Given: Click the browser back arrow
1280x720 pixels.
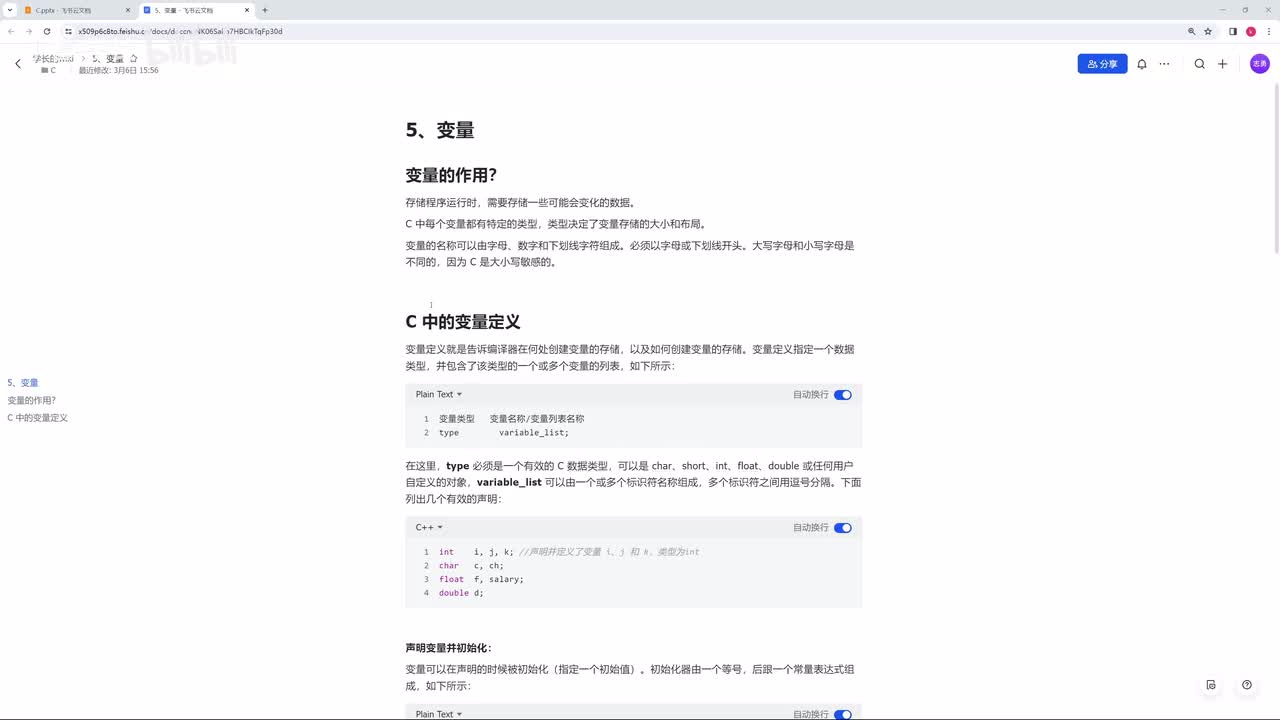Looking at the screenshot, I should coord(11,31).
